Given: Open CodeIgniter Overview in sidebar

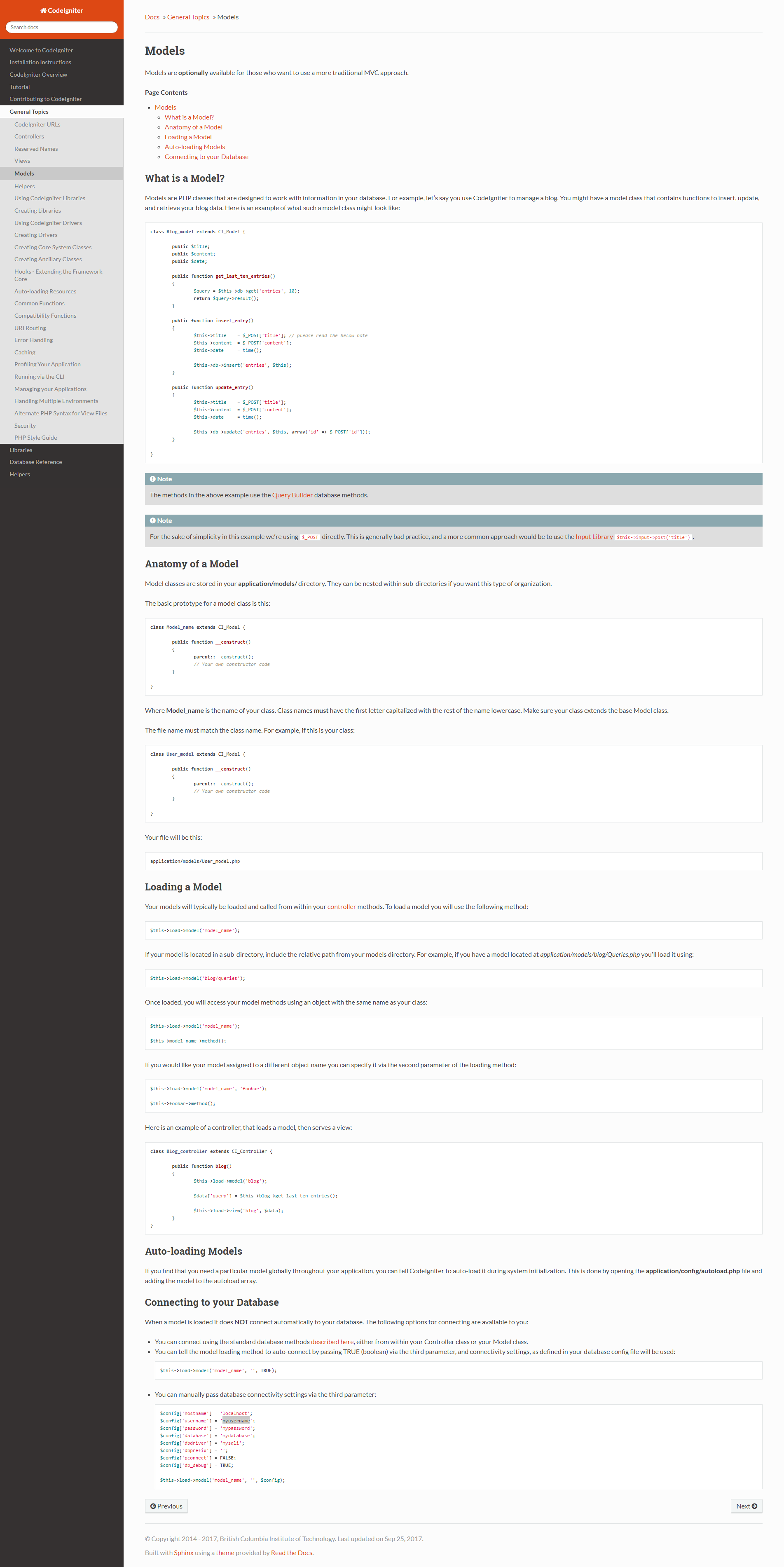Looking at the screenshot, I should tap(61, 75).
